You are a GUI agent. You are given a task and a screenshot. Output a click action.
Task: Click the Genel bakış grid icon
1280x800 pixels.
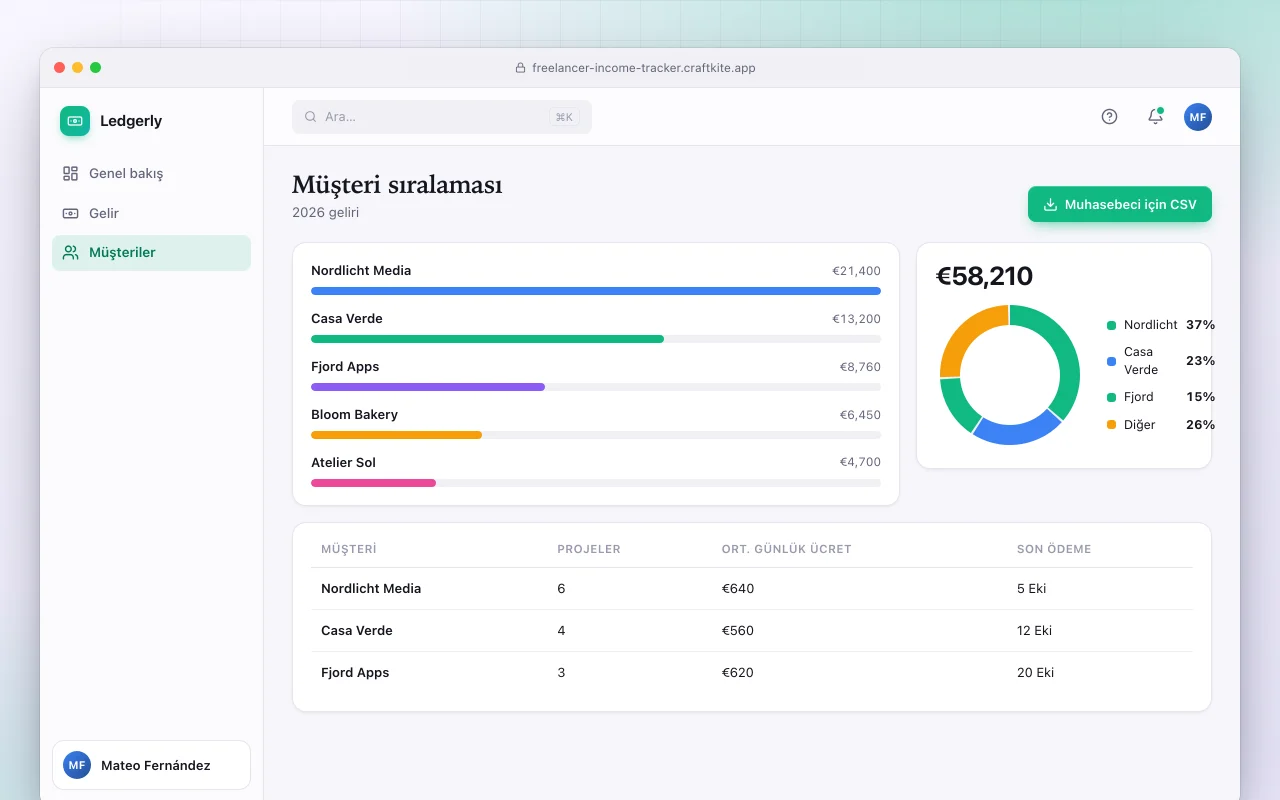point(70,173)
